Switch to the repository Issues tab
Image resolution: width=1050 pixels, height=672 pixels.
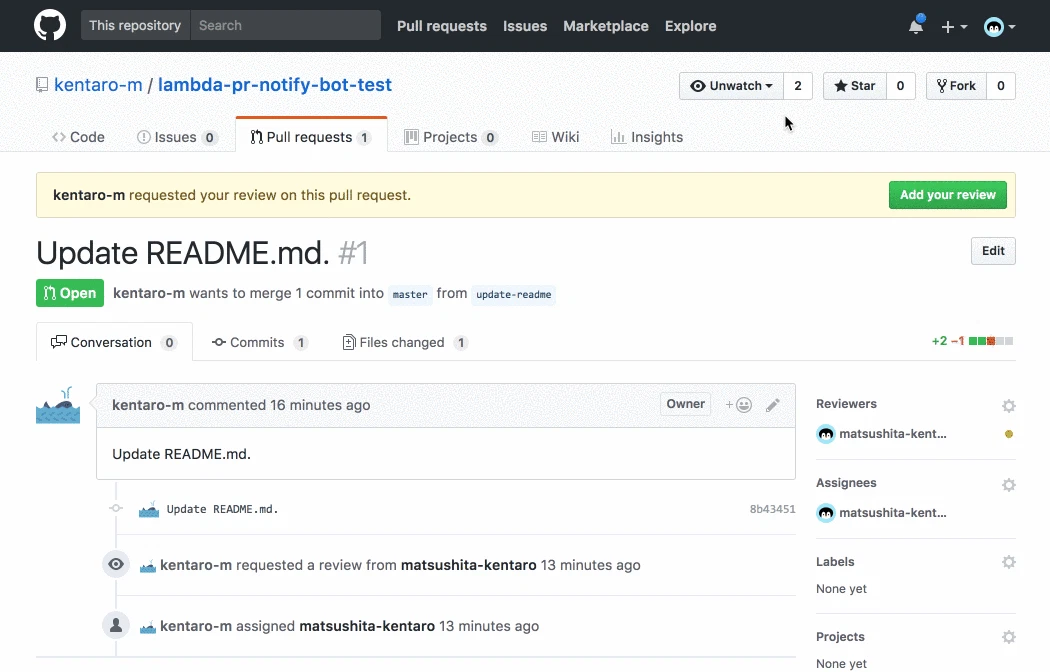[x=177, y=137]
